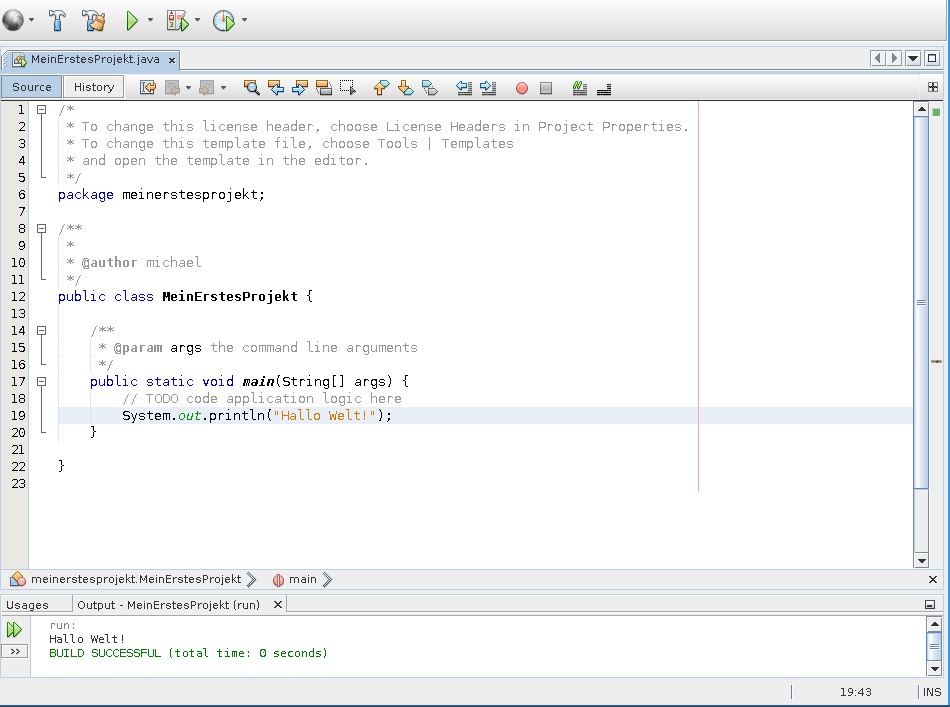Click Clean and Build Project icon

(x=94, y=19)
